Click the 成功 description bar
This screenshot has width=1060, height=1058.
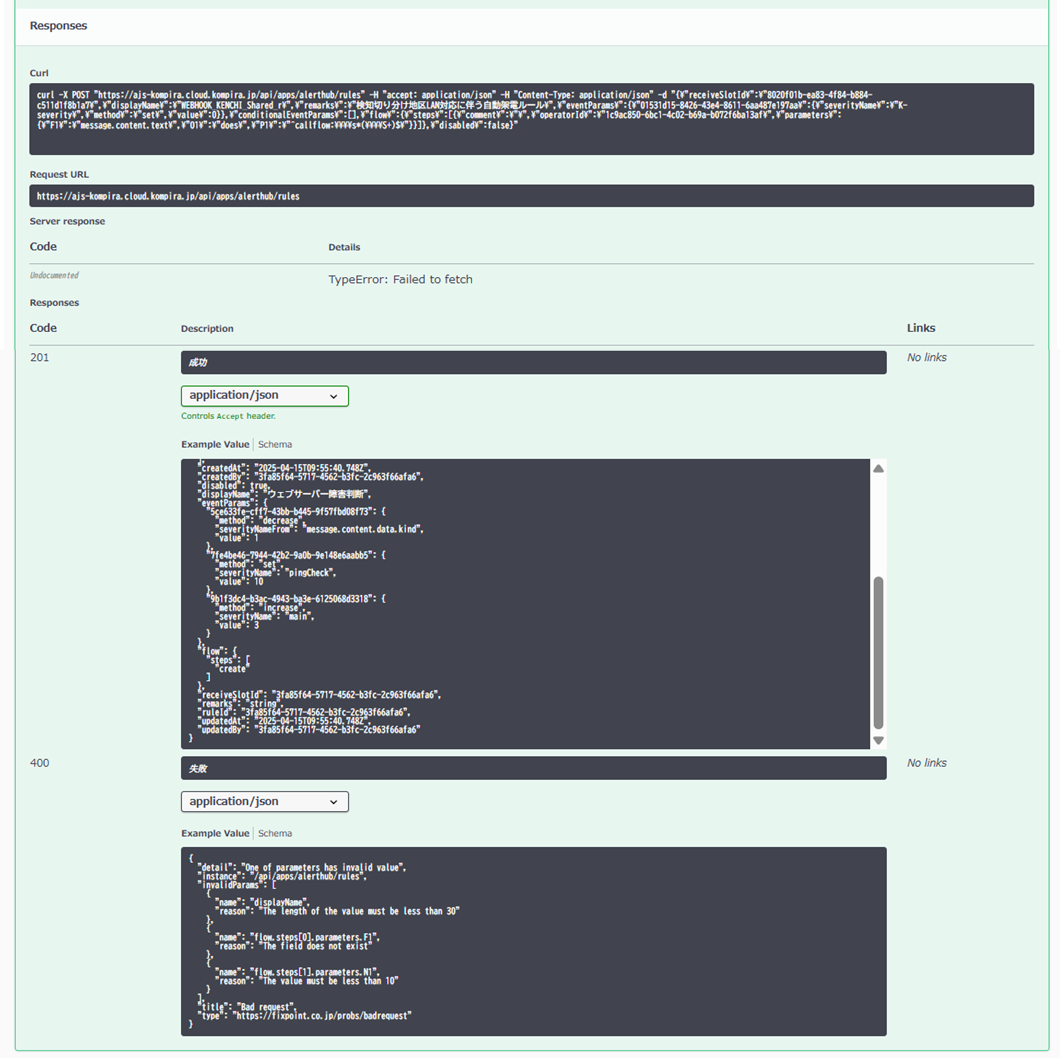(533, 362)
